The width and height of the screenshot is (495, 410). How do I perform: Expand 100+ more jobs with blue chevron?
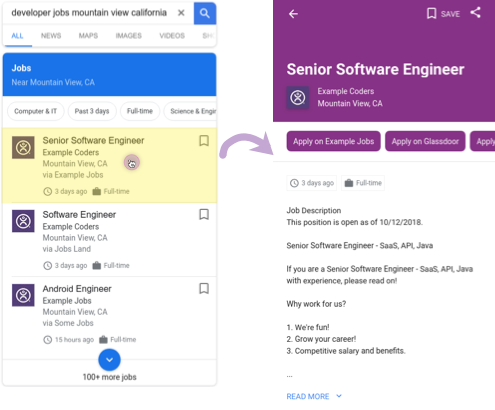pos(109,360)
